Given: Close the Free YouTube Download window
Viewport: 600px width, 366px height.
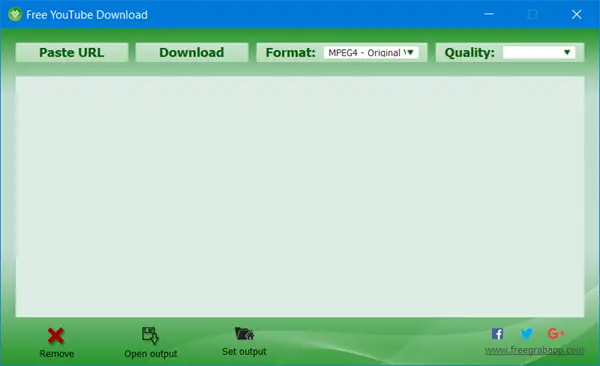Looking at the screenshot, I should click(577, 15).
